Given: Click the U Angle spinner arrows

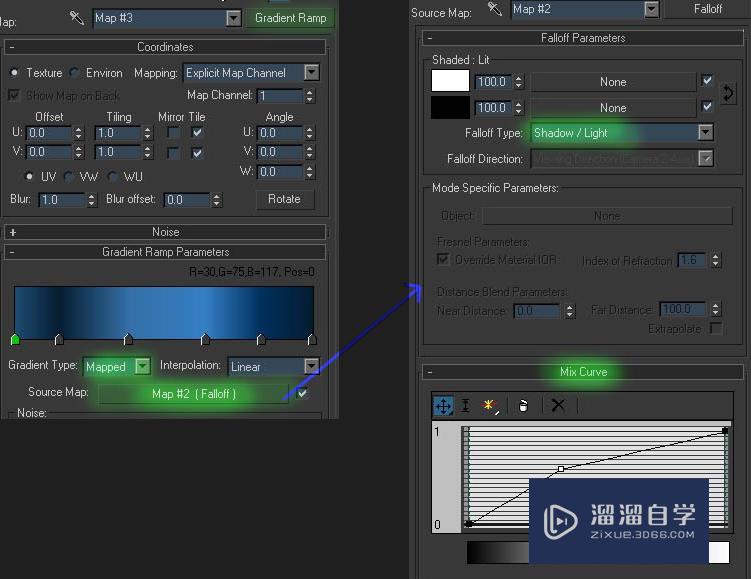Looking at the screenshot, I should [x=309, y=133].
